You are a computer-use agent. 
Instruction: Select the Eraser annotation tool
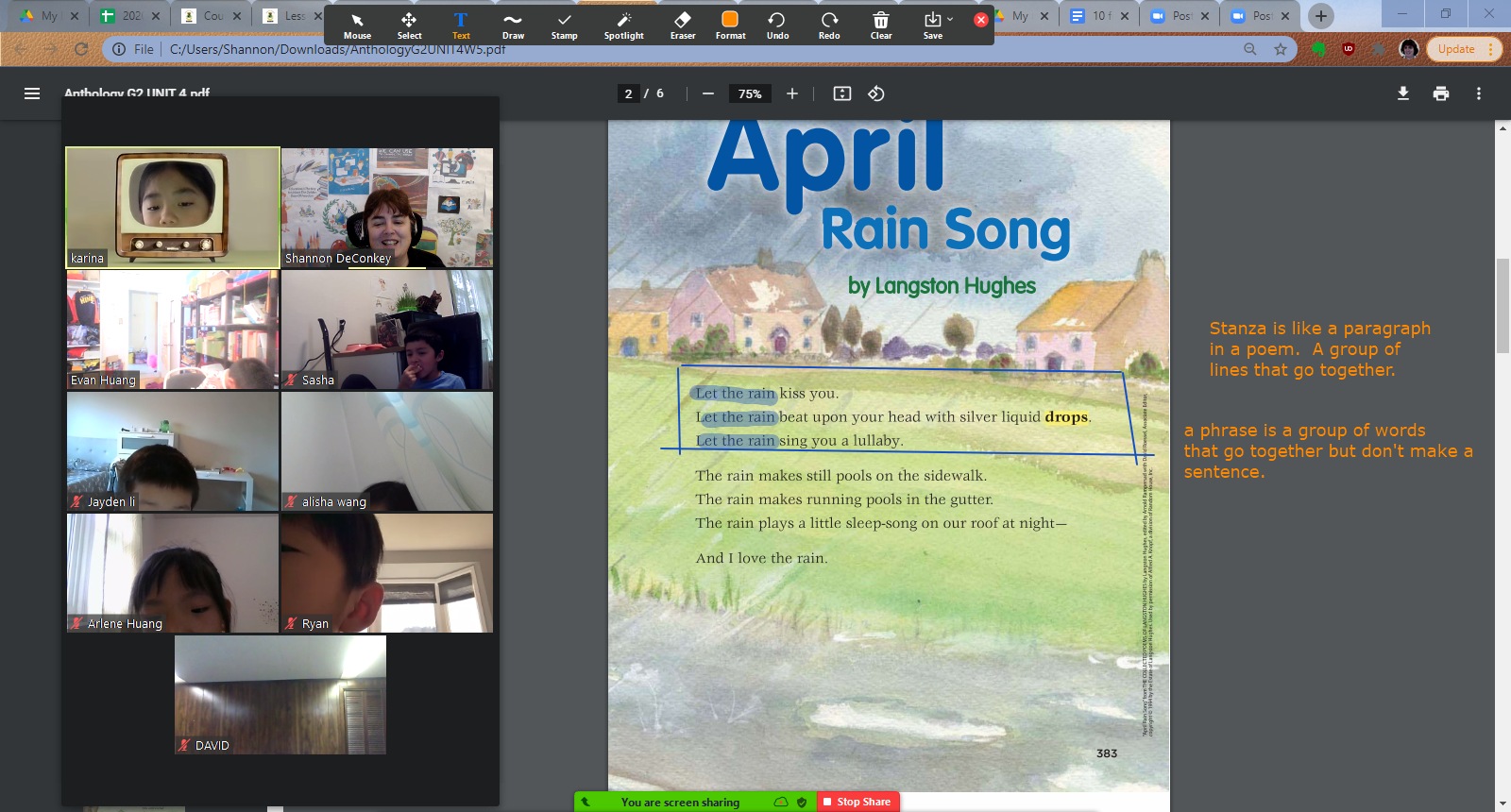tap(683, 25)
